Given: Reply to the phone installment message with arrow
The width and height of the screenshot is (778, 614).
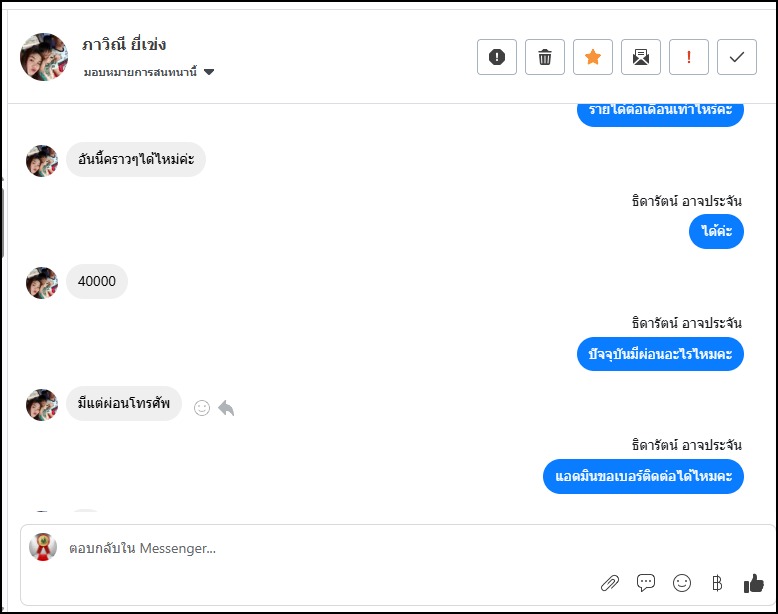Looking at the screenshot, I should pyautogui.click(x=226, y=408).
